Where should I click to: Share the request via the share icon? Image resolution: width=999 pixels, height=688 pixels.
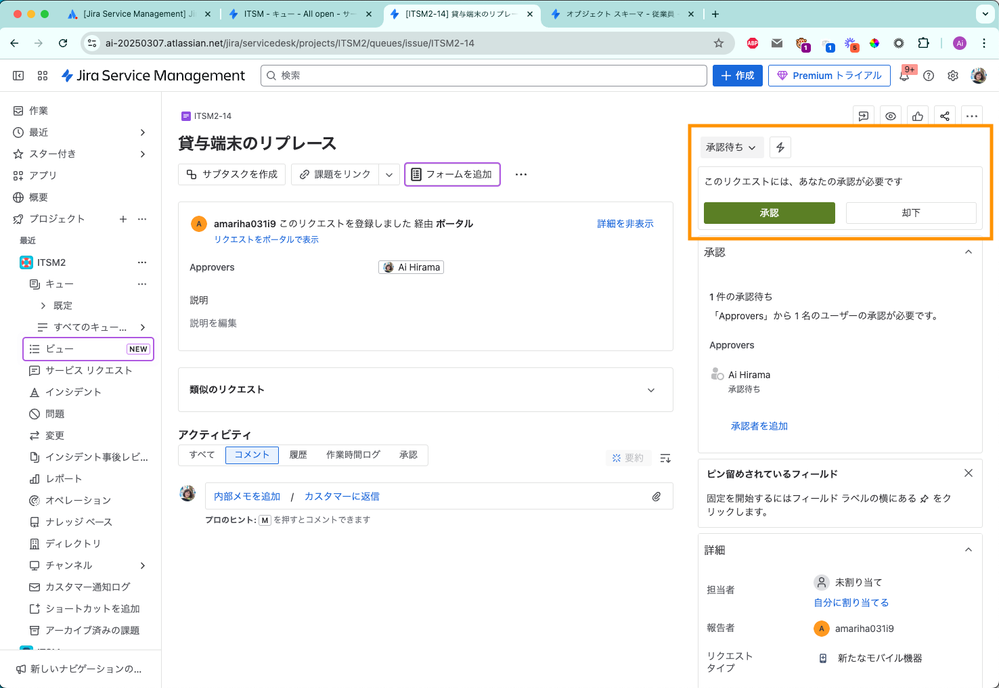click(944, 115)
